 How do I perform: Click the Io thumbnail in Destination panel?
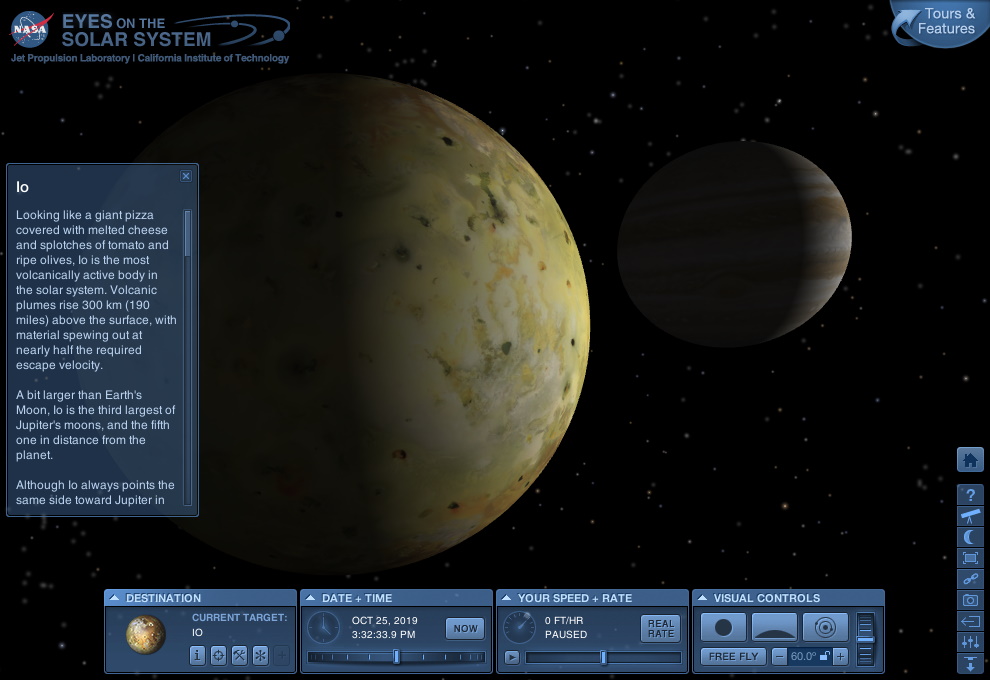(146, 635)
